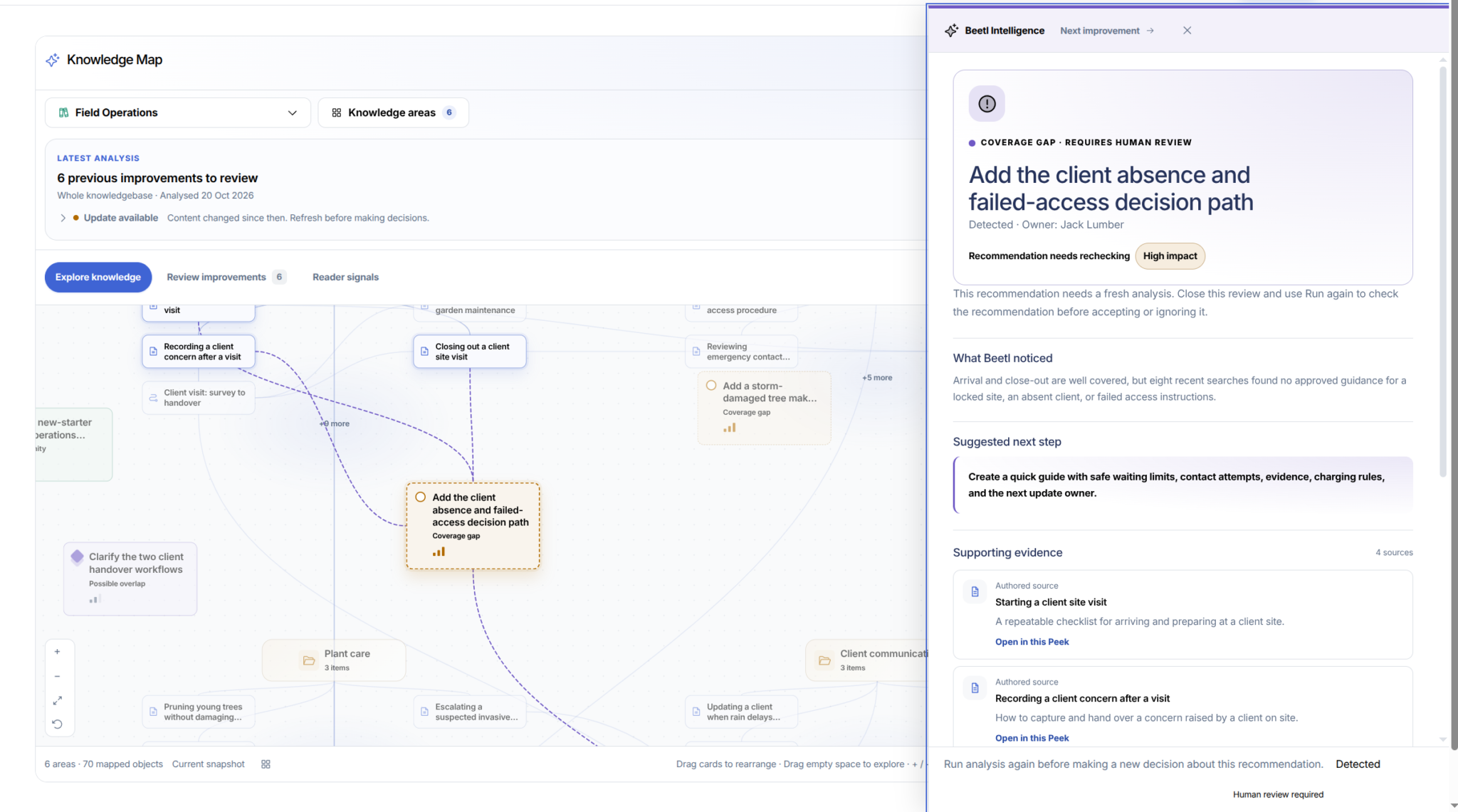Select the Closing out a client site visit card
This screenshot has height=812, width=1458.
470,352
